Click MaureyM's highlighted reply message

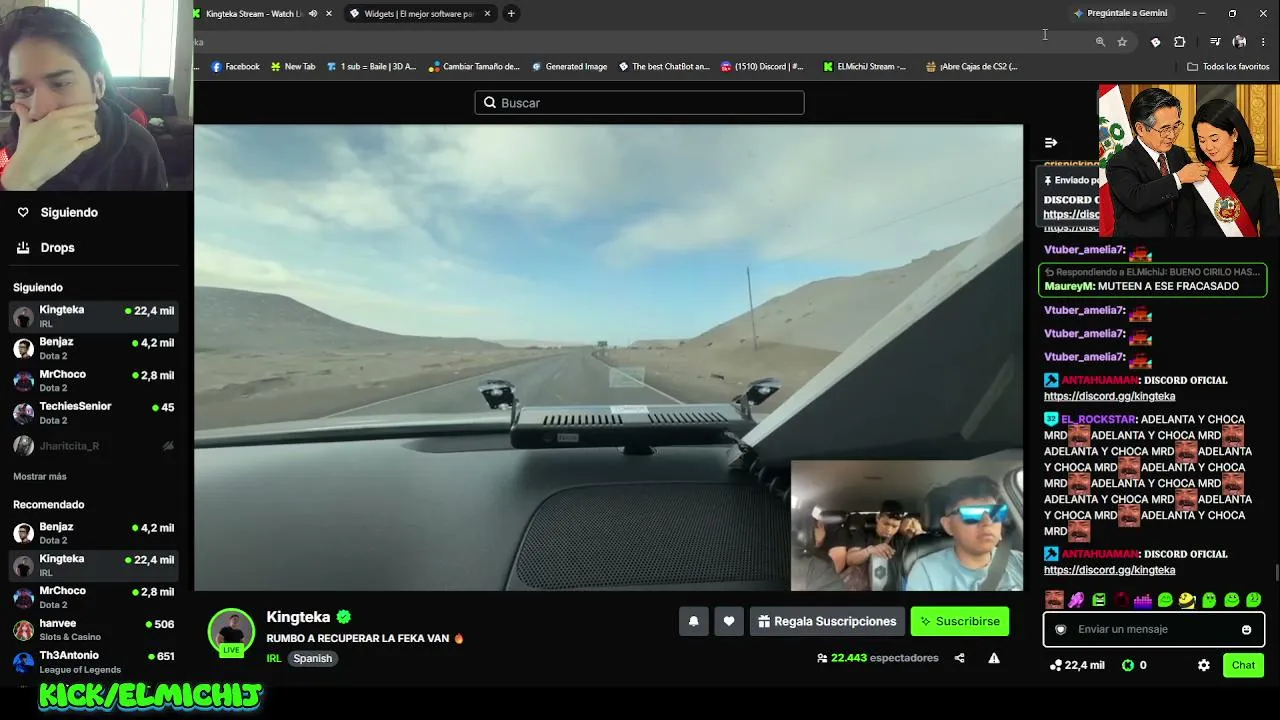pos(1153,279)
